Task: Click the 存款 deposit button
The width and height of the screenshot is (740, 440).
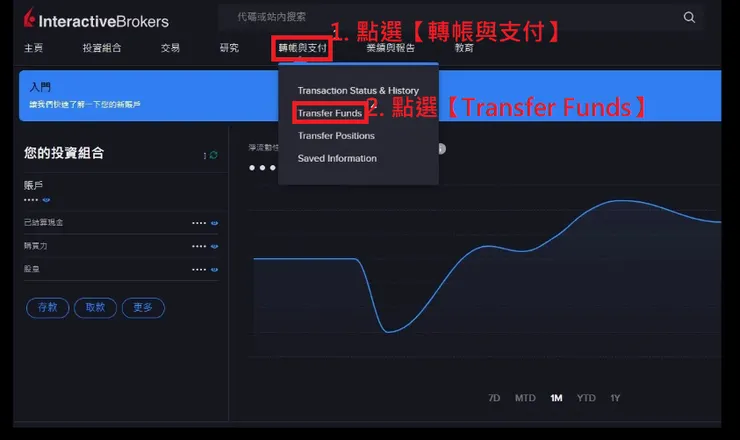Action: coord(48,308)
